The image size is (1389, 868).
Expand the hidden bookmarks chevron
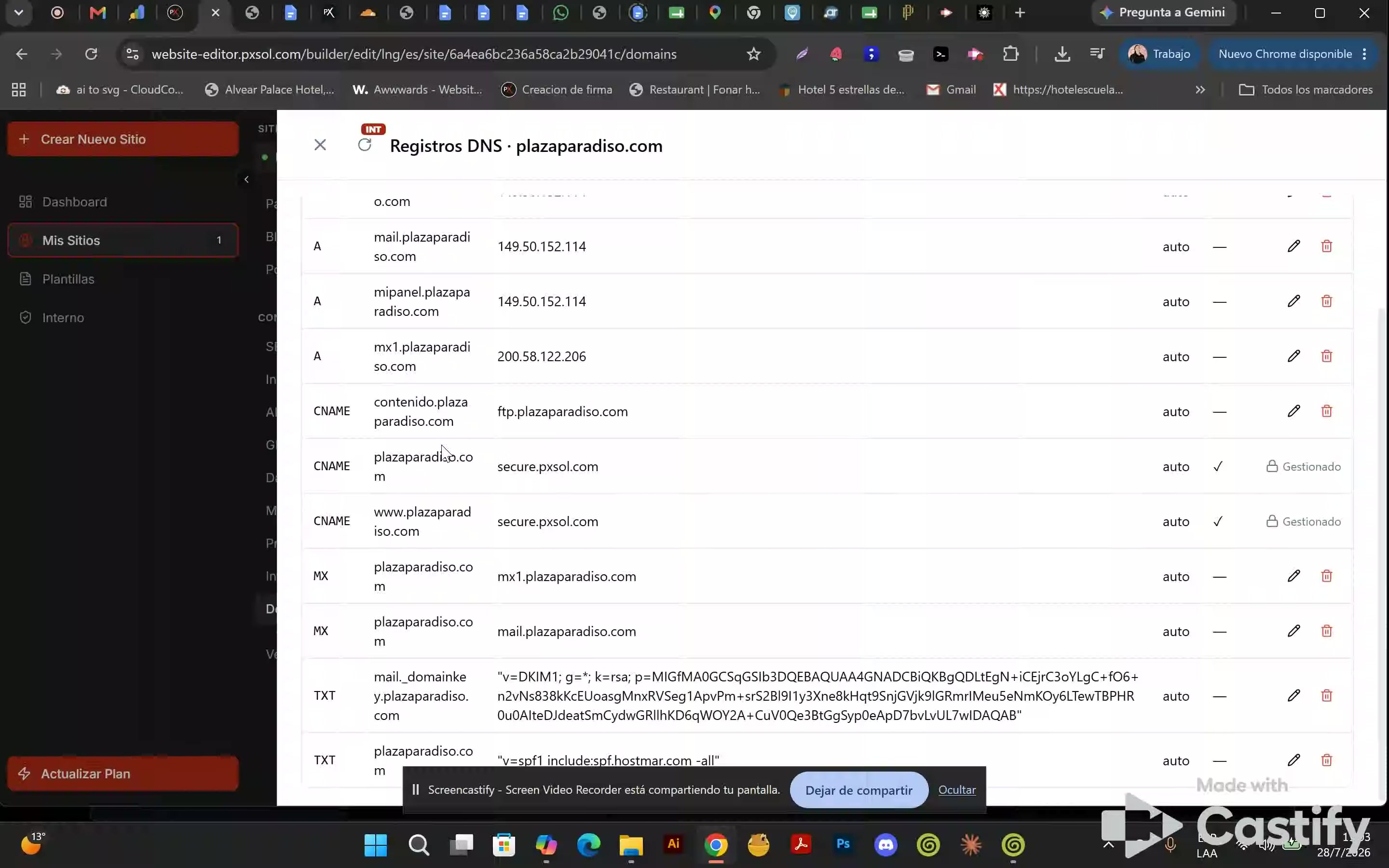tap(1200, 90)
